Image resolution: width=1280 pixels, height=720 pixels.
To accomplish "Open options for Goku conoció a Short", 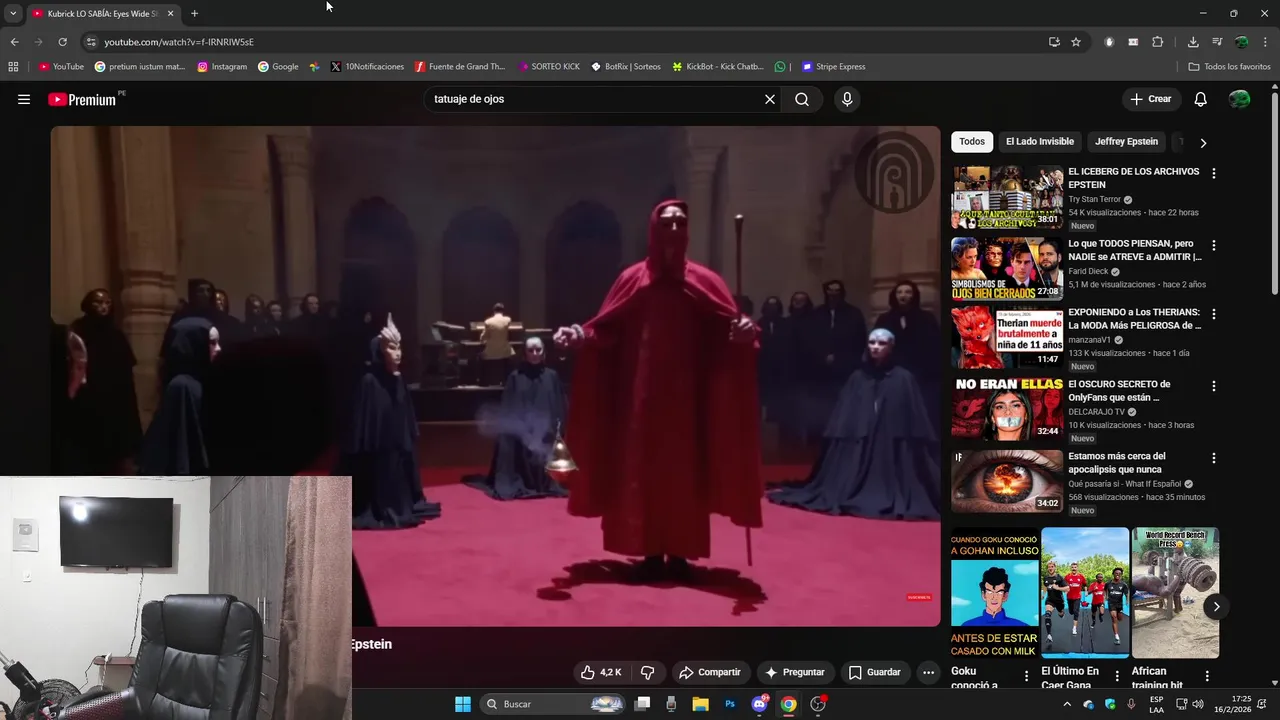I will tap(1026, 676).
